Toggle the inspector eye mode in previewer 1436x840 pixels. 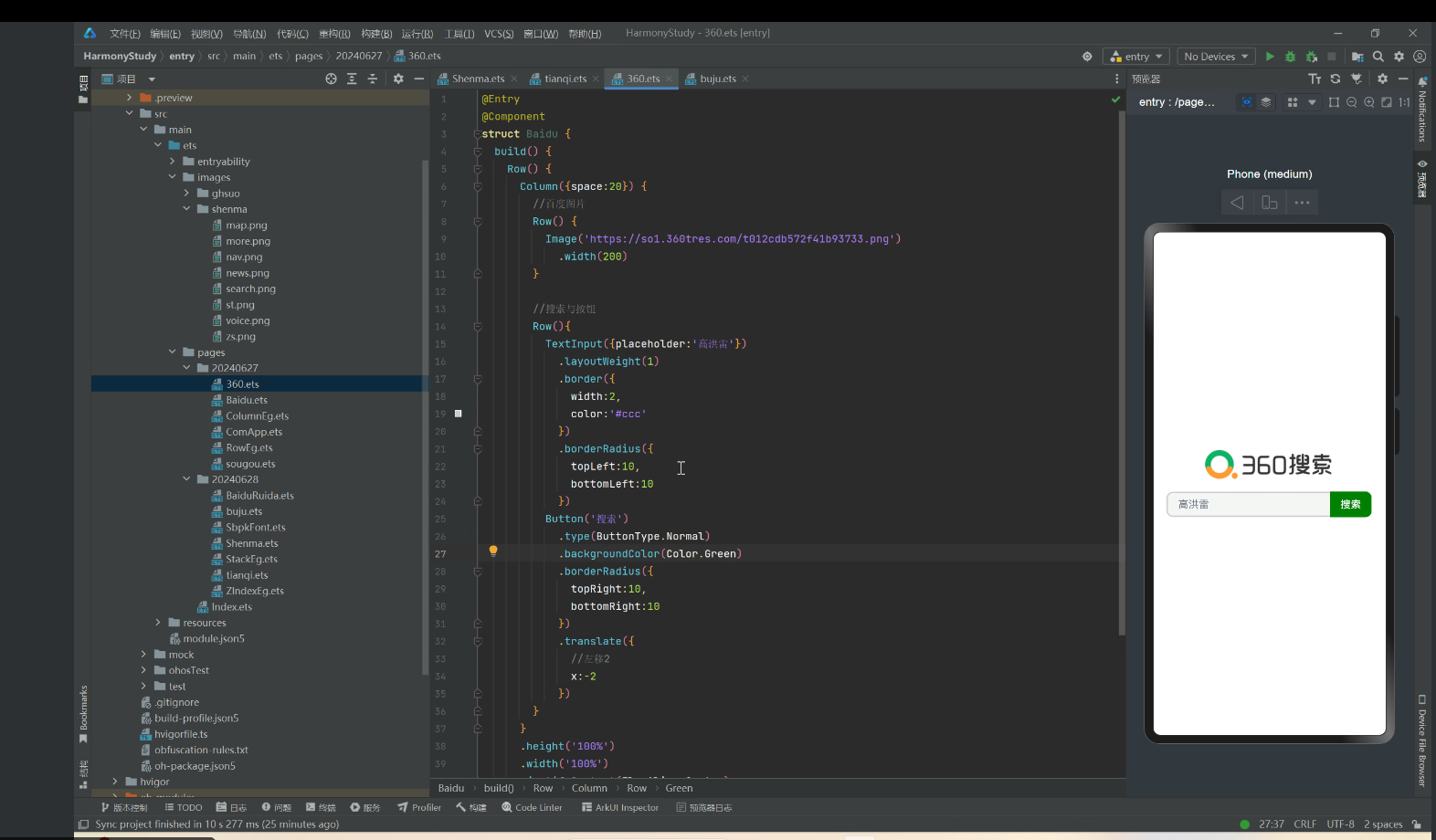tap(1246, 102)
